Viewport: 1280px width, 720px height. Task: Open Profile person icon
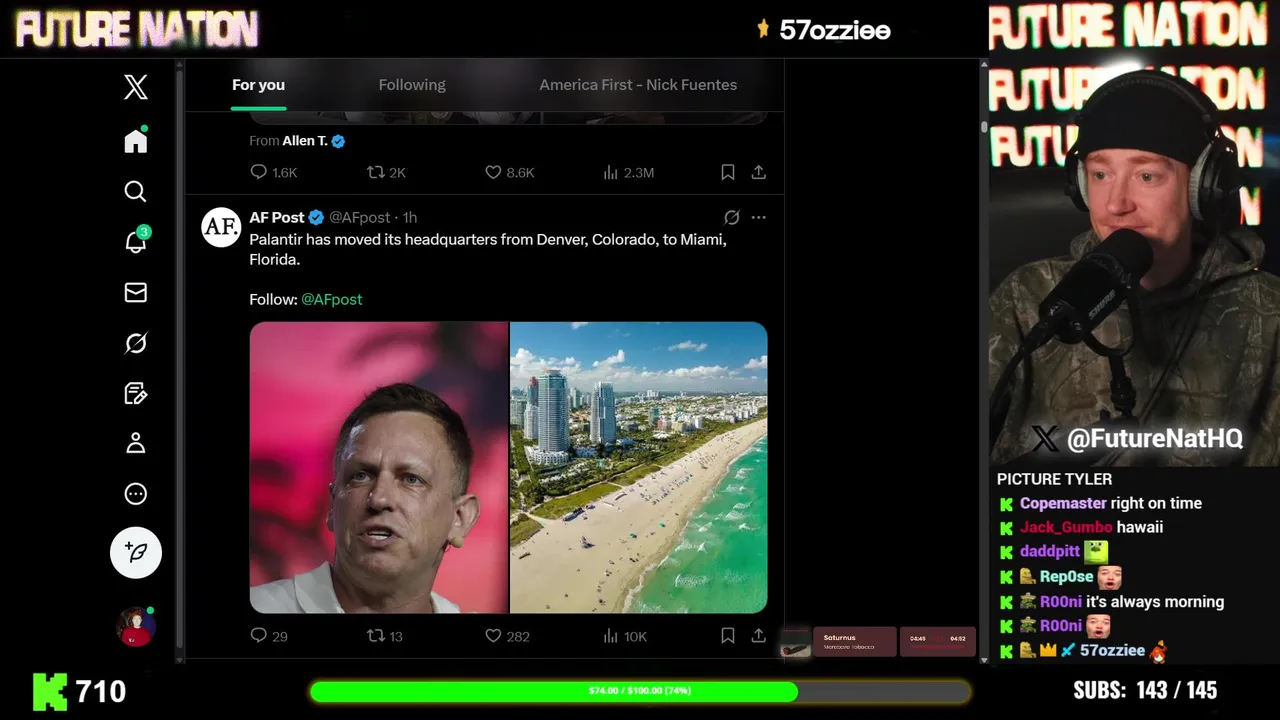136,443
